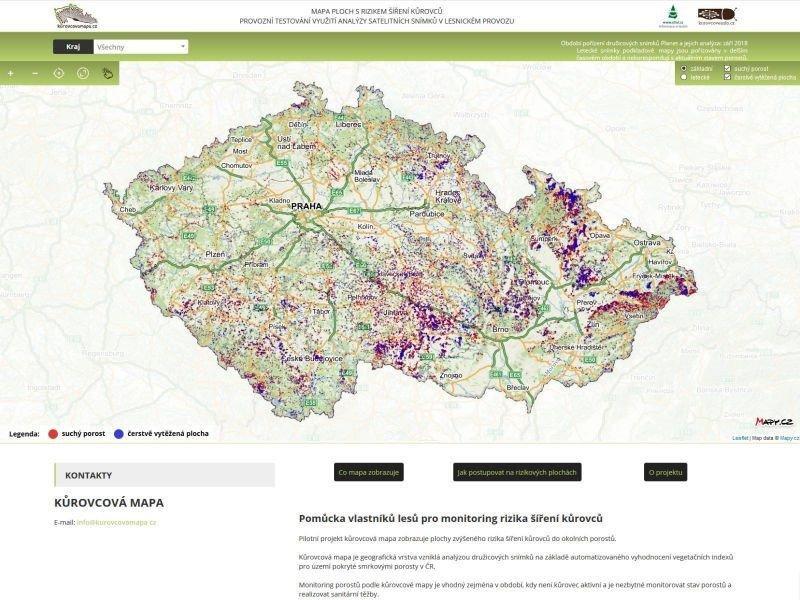Click the reset map extent icon
This screenshot has width=800, height=600.
pyautogui.click(x=82, y=73)
